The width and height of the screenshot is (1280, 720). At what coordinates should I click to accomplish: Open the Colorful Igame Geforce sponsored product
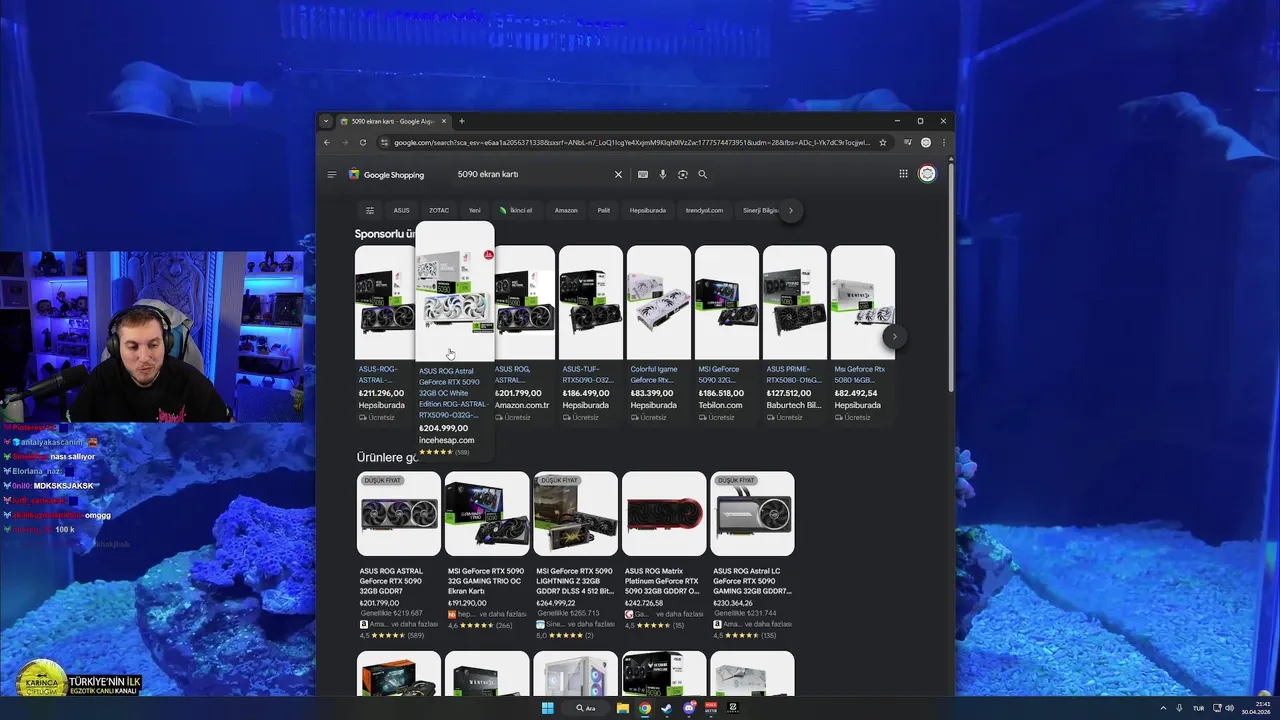point(658,334)
